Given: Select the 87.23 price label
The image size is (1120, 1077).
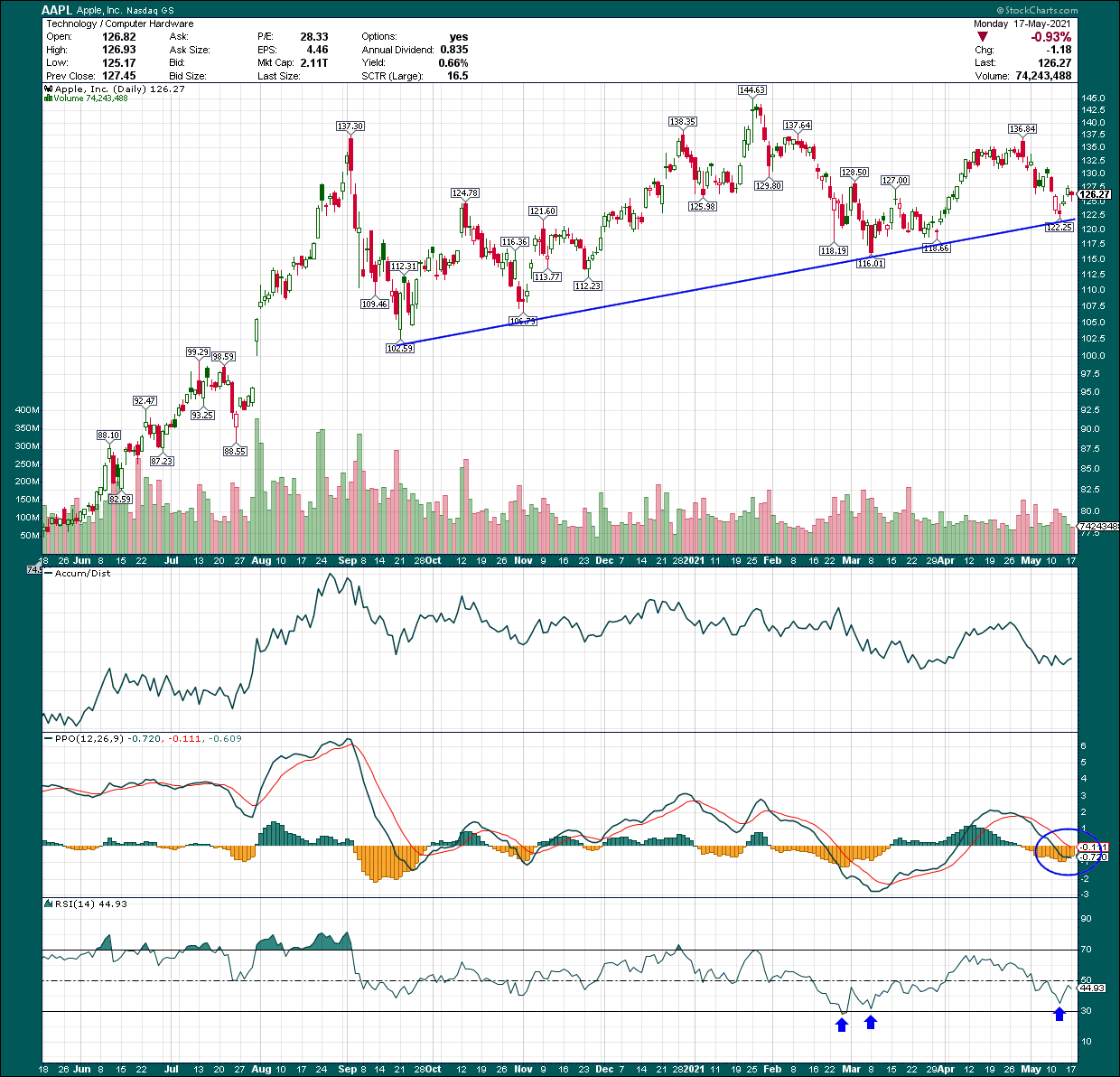Looking at the screenshot, I should [162, 461].
